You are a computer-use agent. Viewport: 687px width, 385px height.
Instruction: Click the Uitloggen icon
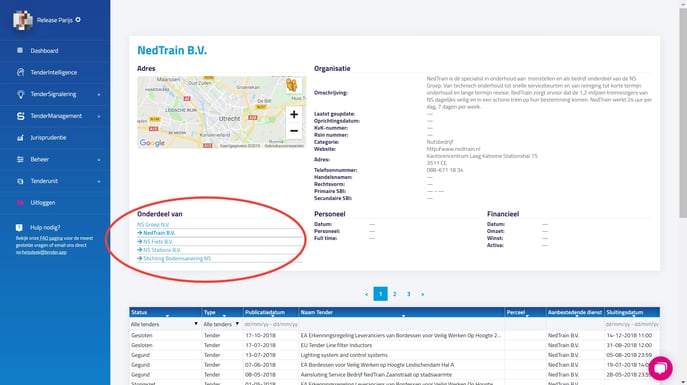click(x=20, y=203)
